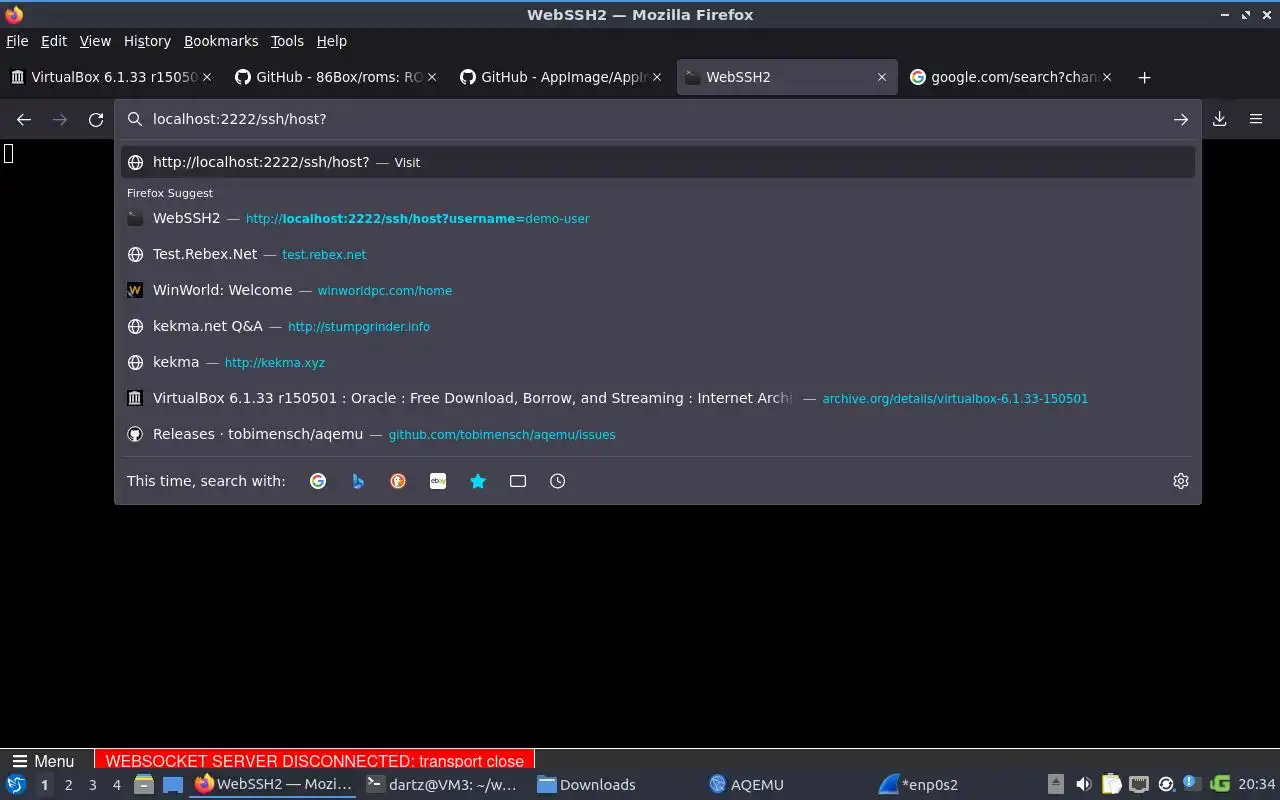Switch to workspace 2
The height and width of the screenshot is (800, 1280).
coord(68,785)
